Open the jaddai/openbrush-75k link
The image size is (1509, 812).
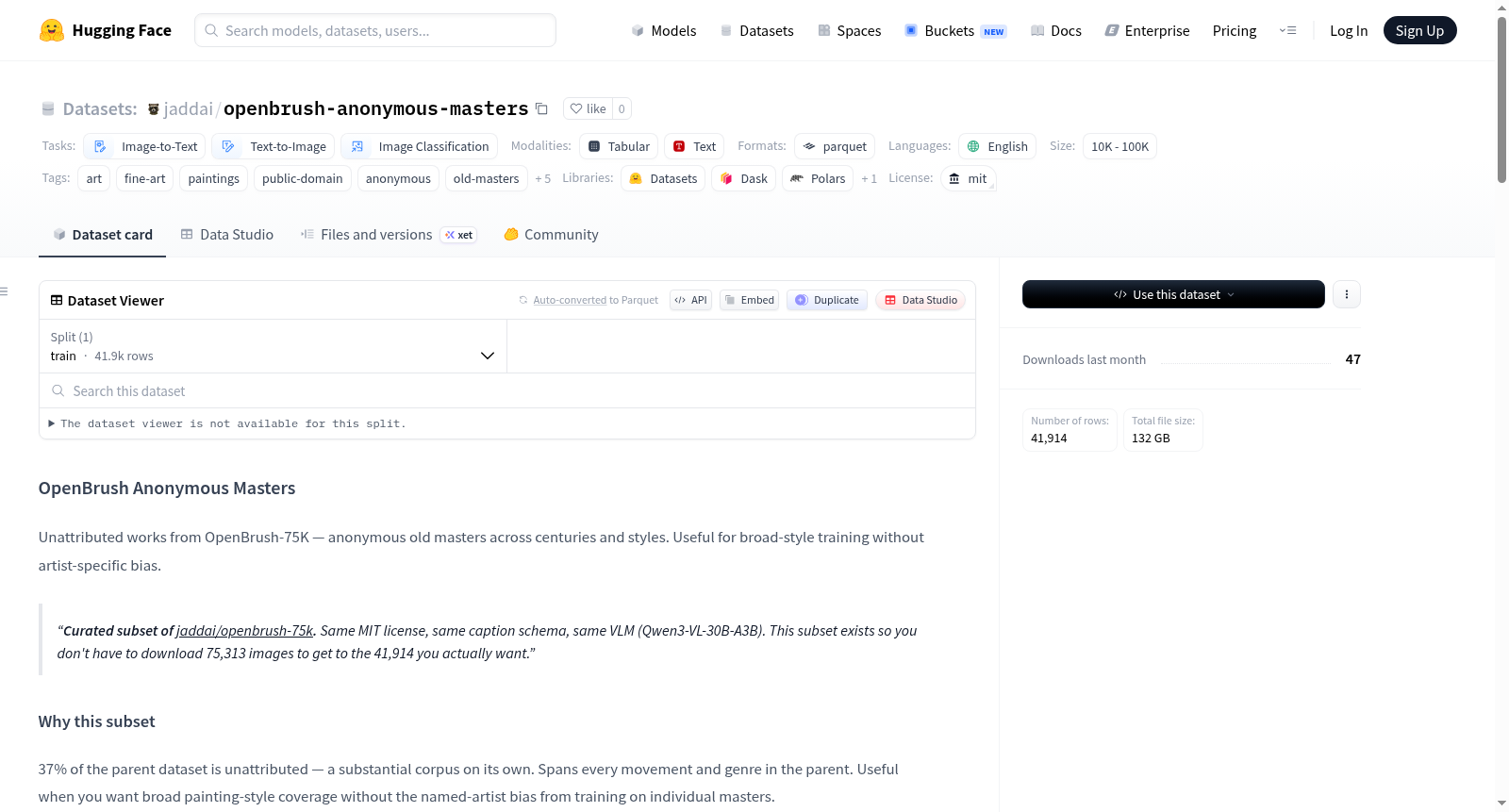244,630
